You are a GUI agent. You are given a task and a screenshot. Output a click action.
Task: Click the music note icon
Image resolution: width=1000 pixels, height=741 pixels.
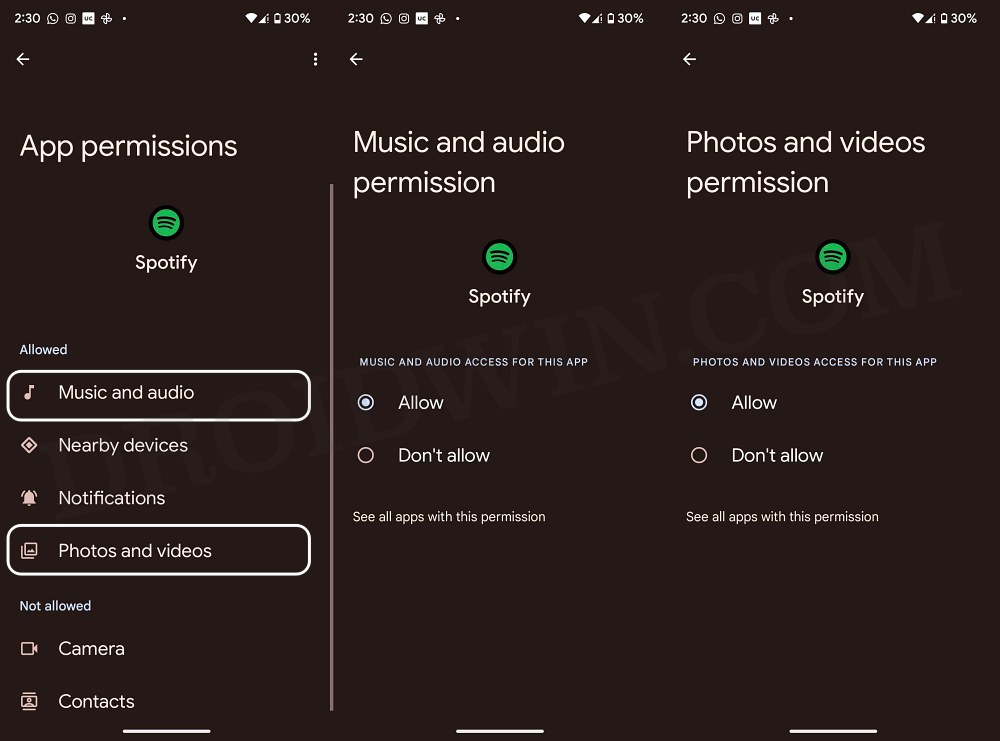(29, 392)
